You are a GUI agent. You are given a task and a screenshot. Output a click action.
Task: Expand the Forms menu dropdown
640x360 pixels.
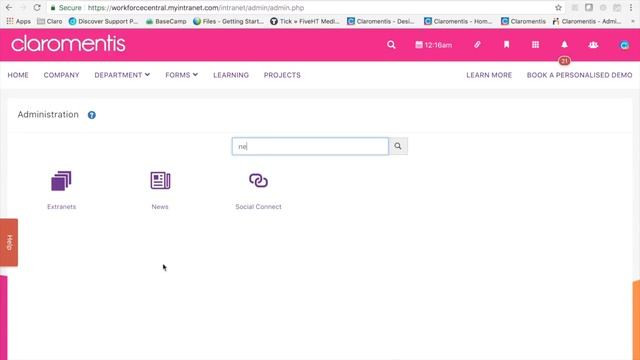click(182, 75)
